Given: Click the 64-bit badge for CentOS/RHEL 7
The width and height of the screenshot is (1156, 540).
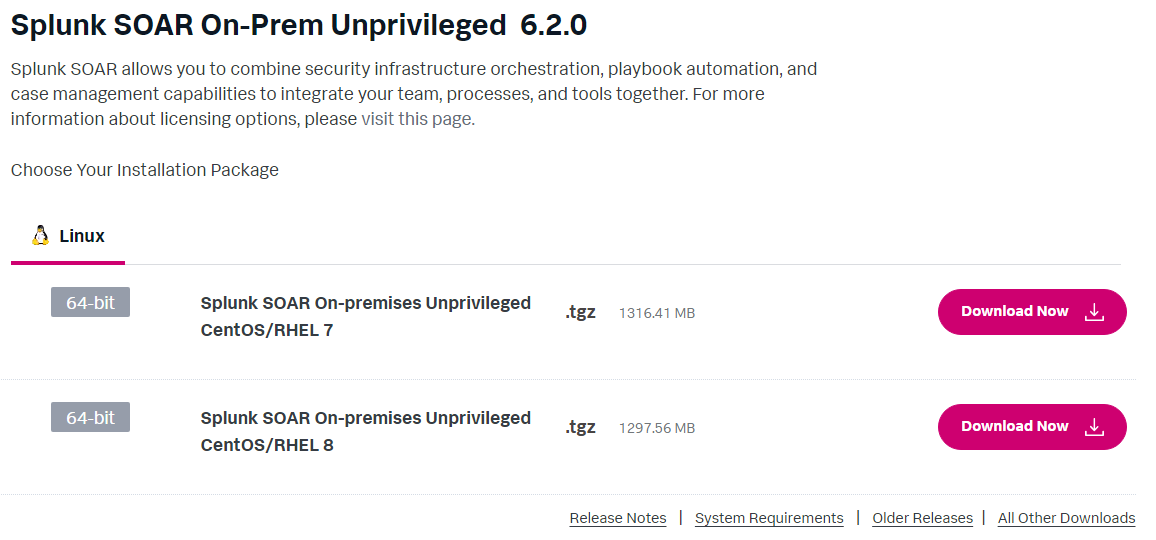Looking at the screenshot, I should (90, 302).
